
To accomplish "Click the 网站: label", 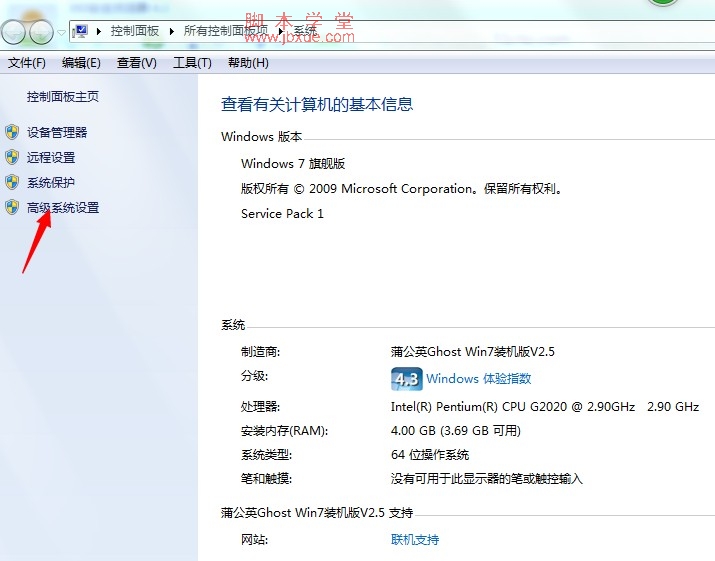I will [x=254, y=540].
